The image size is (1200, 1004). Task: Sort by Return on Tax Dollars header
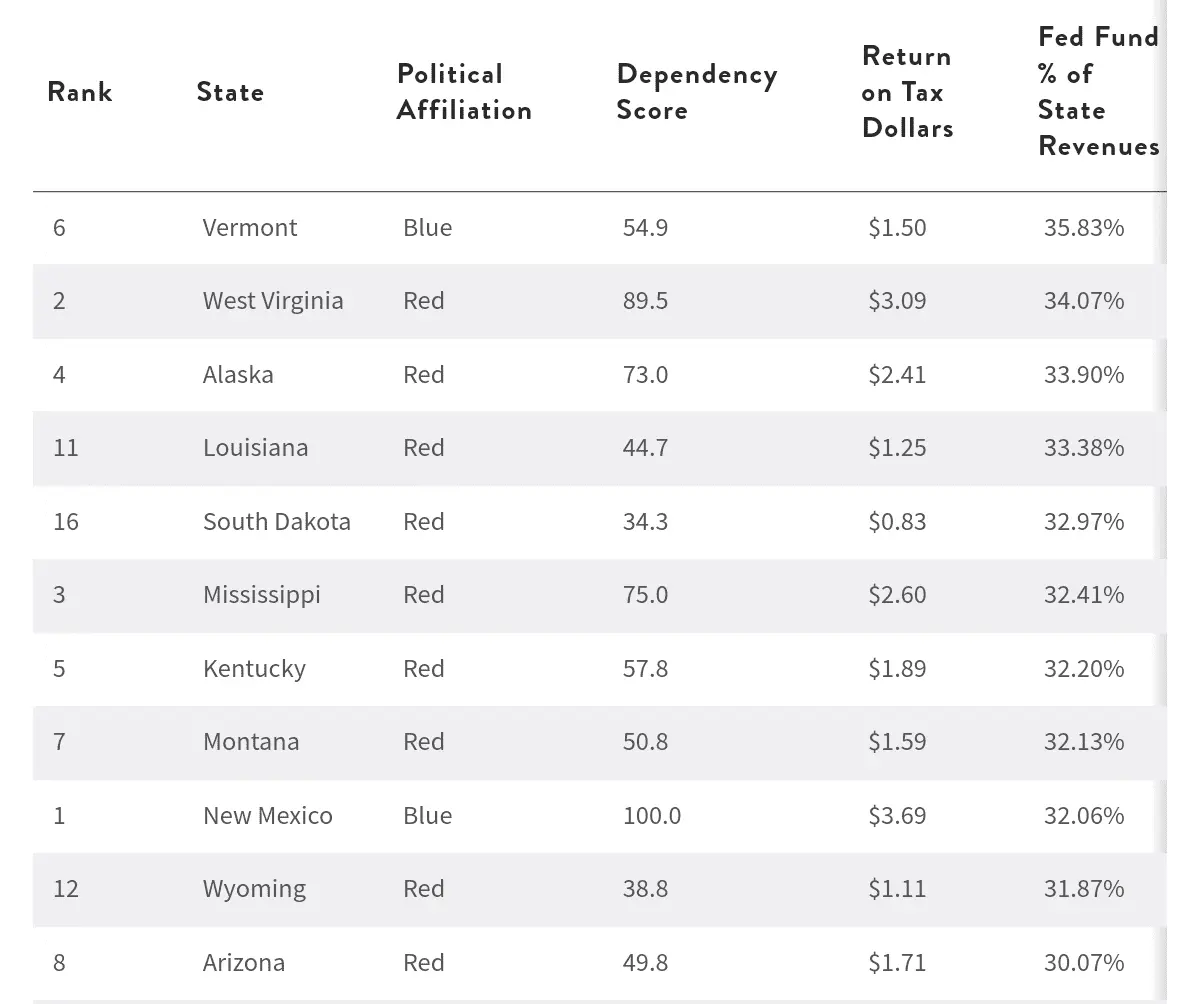pos(907,92)
